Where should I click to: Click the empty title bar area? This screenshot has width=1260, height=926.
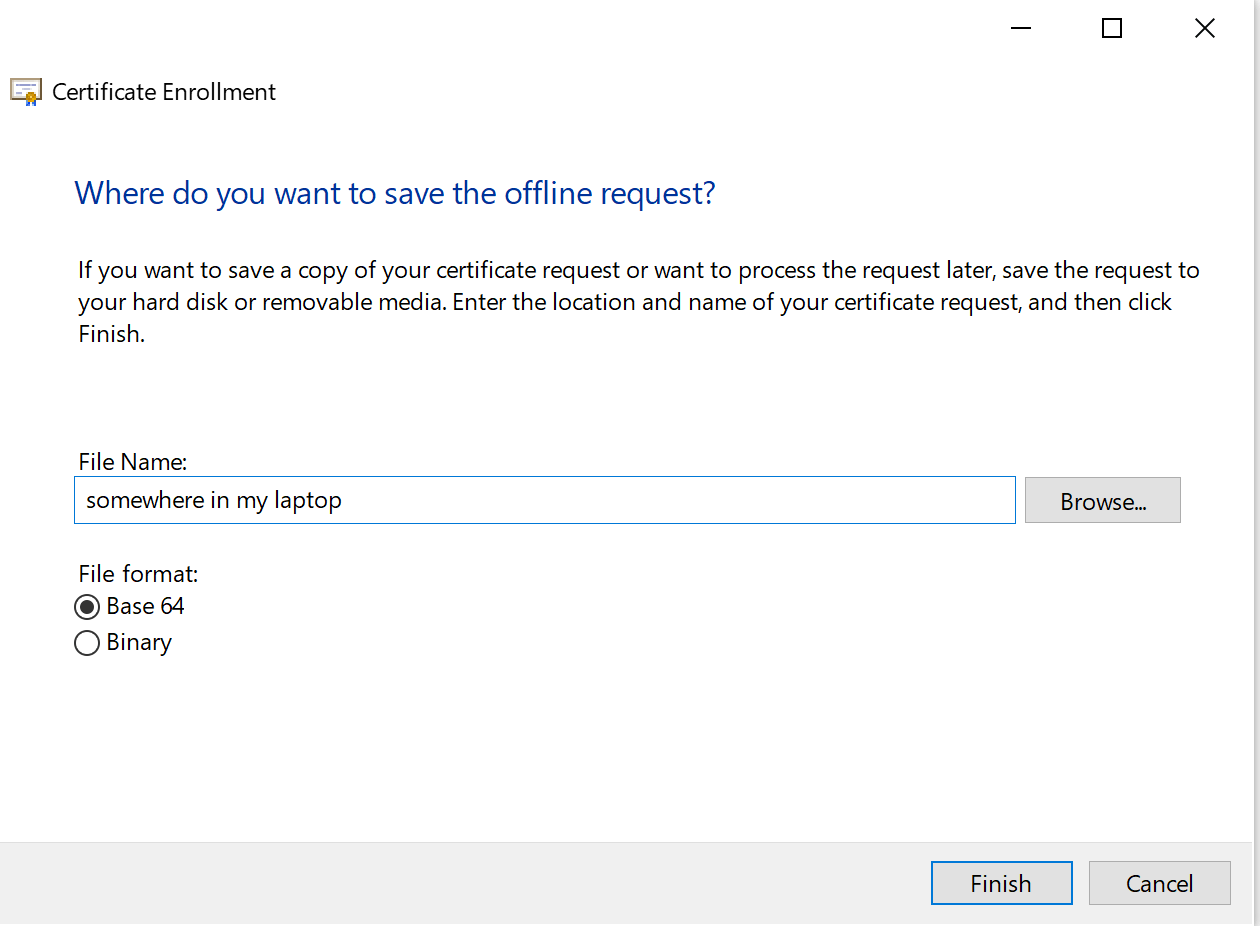click(x=500, y=30)
